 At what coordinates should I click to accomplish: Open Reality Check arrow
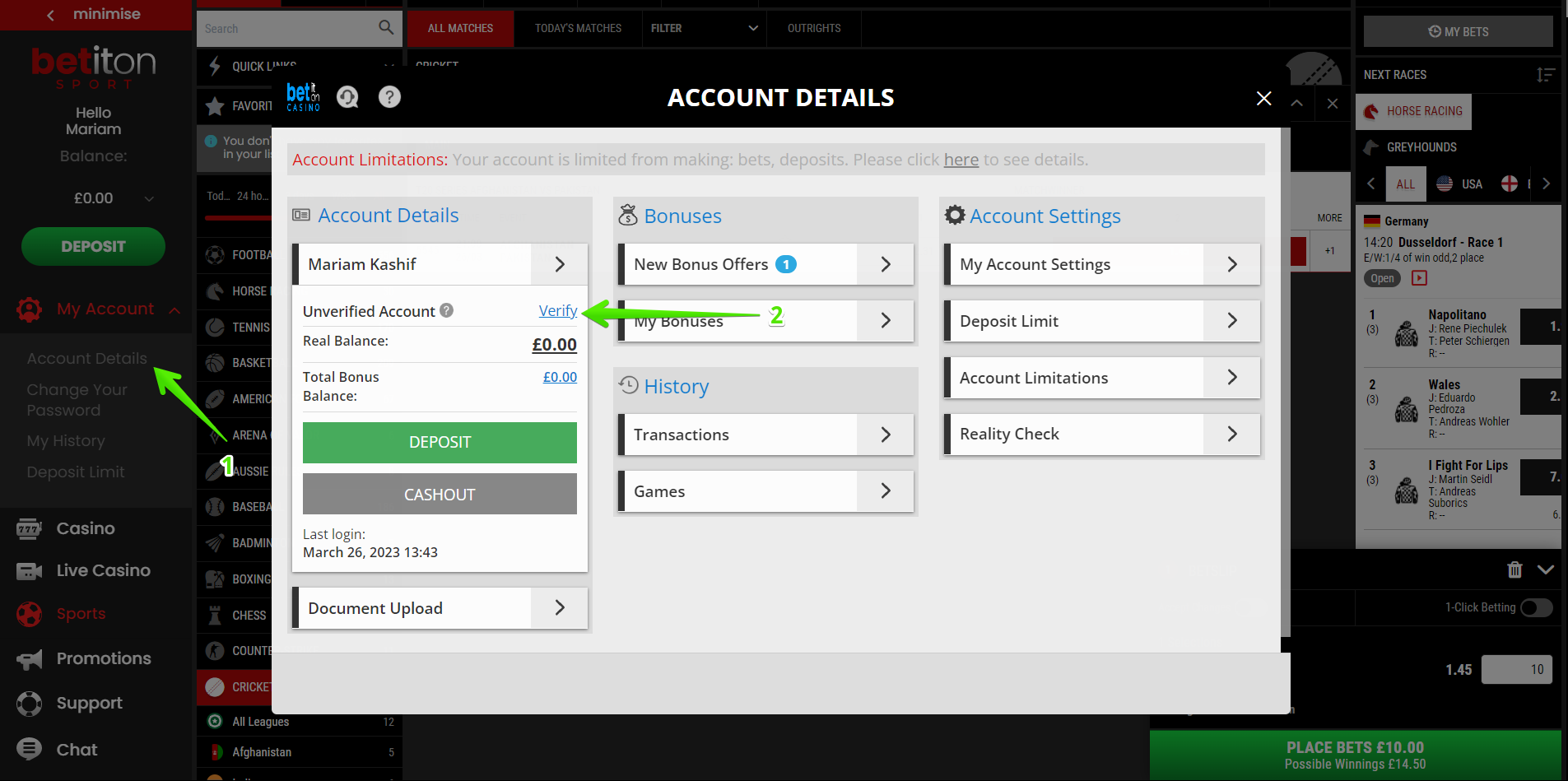pos(1232,434)
